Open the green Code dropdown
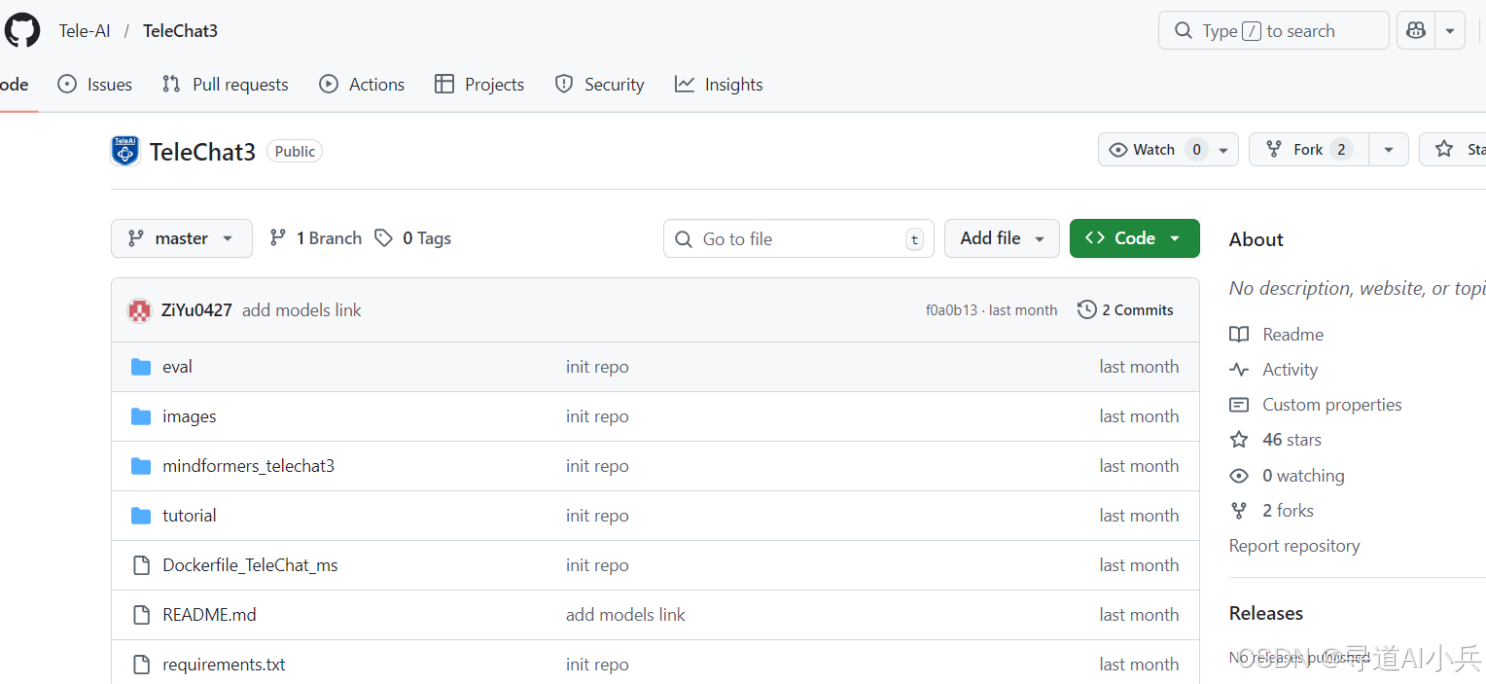 pyautogui.click(x=1134, y=238)
